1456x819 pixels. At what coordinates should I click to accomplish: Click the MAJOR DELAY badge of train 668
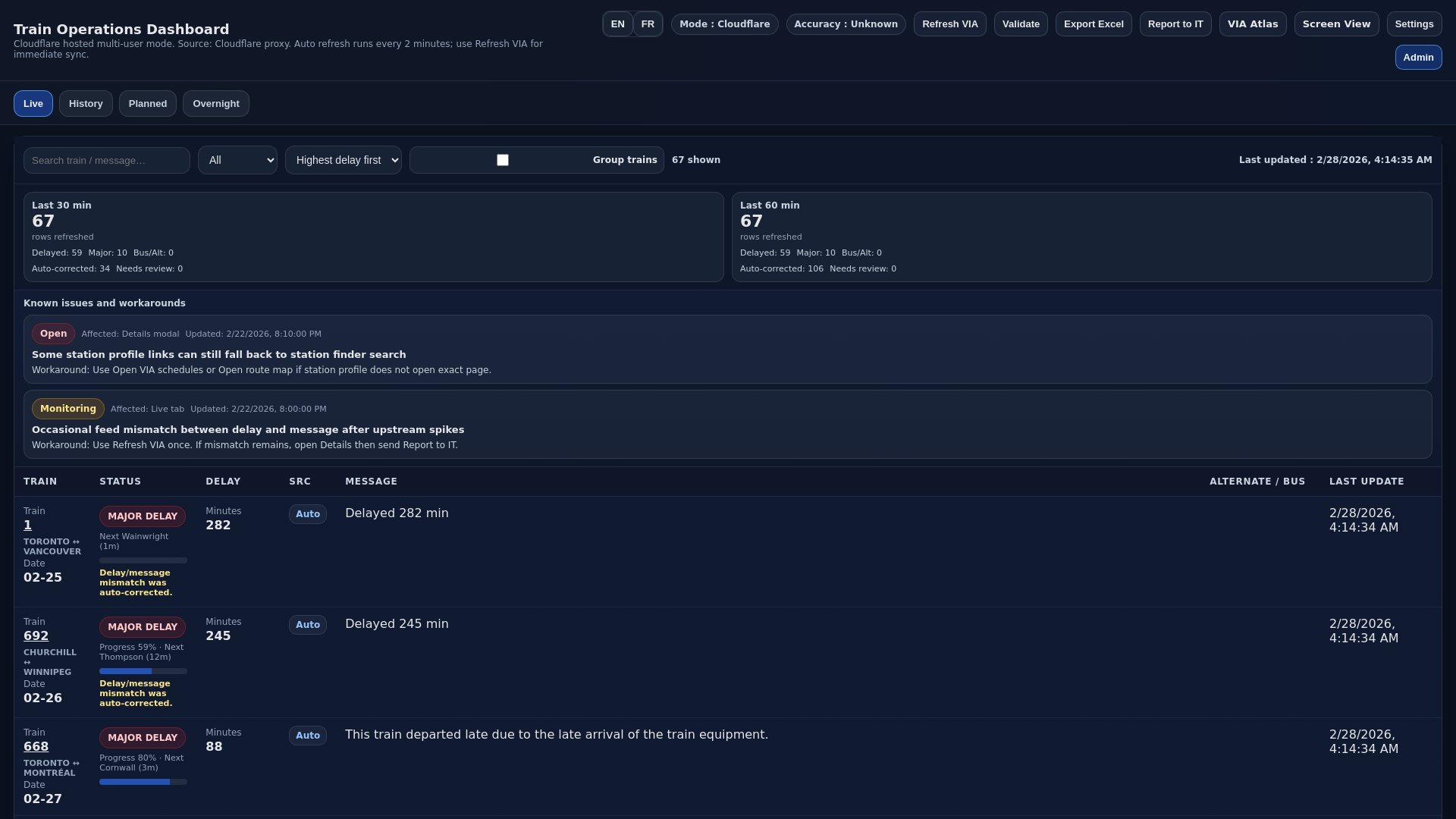[x=143, y=738]
